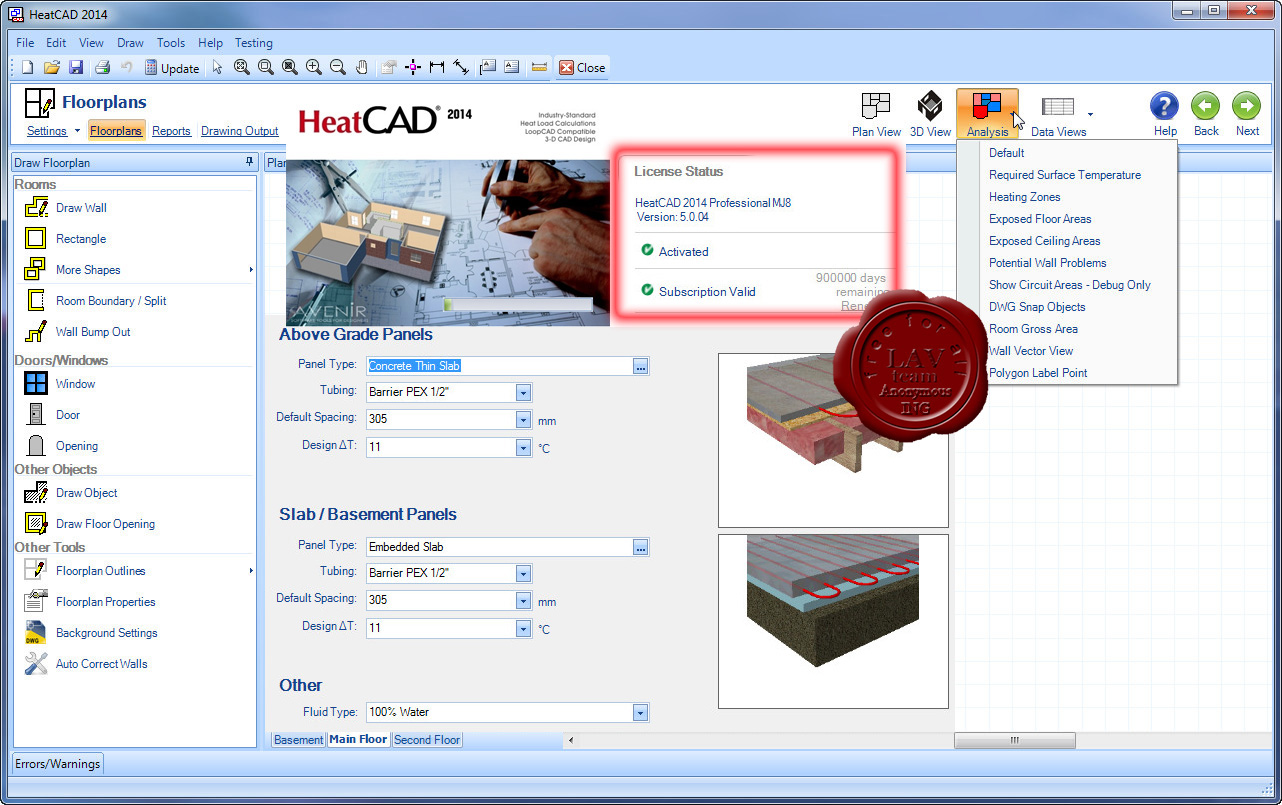Switch to Second Floor tab
The height and width of the screenshot is (805, 1282).
427,740
